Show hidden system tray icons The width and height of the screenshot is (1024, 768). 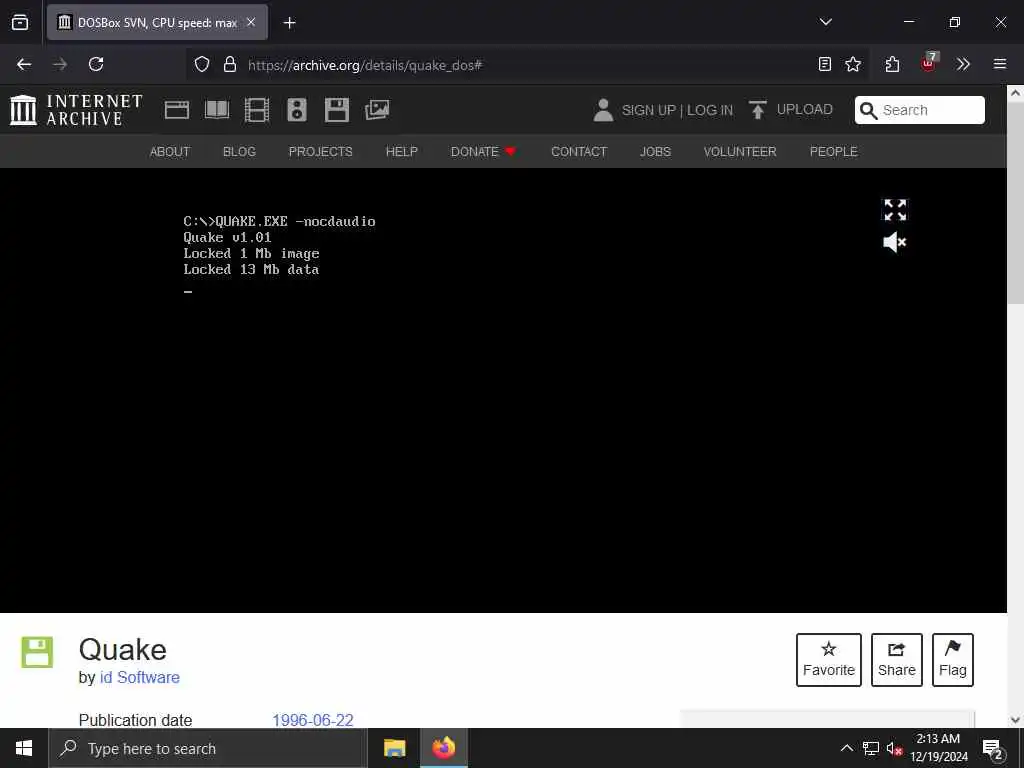pos(846,748)
